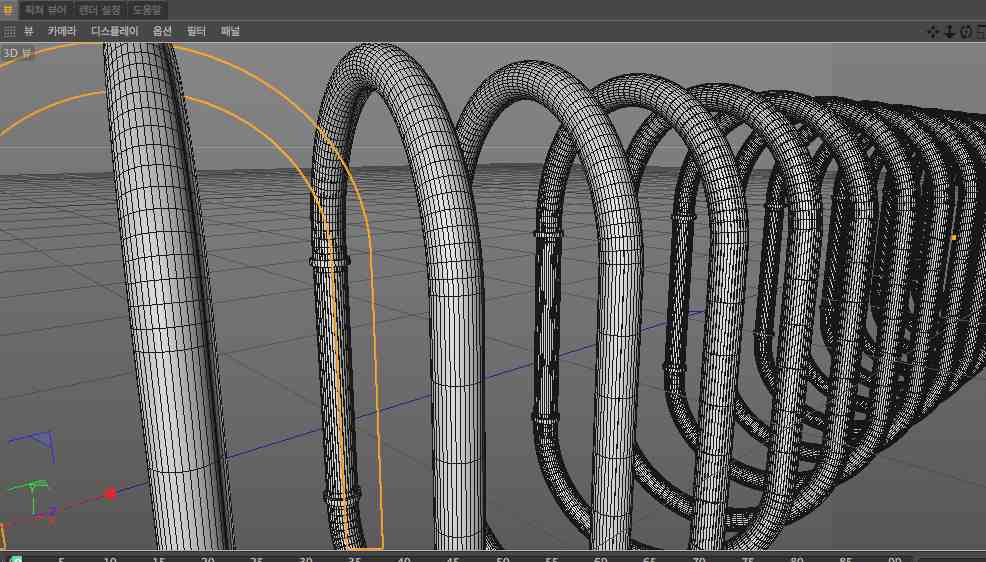Open the 디스플레이 menu
The width and height of the screenshot is (986, 562).
[x=114, y=31]
